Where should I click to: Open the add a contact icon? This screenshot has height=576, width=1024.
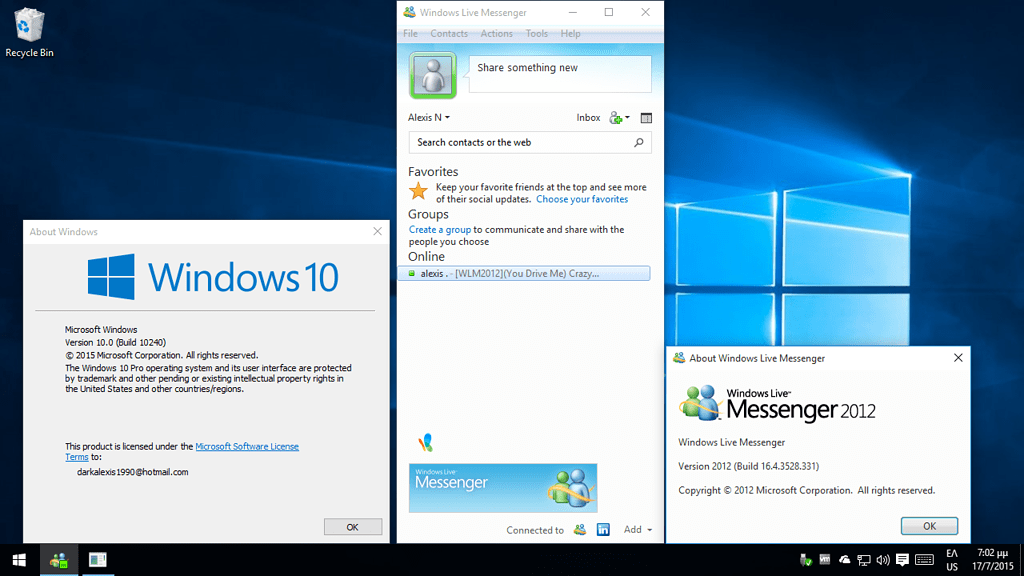tap(615, 118)
